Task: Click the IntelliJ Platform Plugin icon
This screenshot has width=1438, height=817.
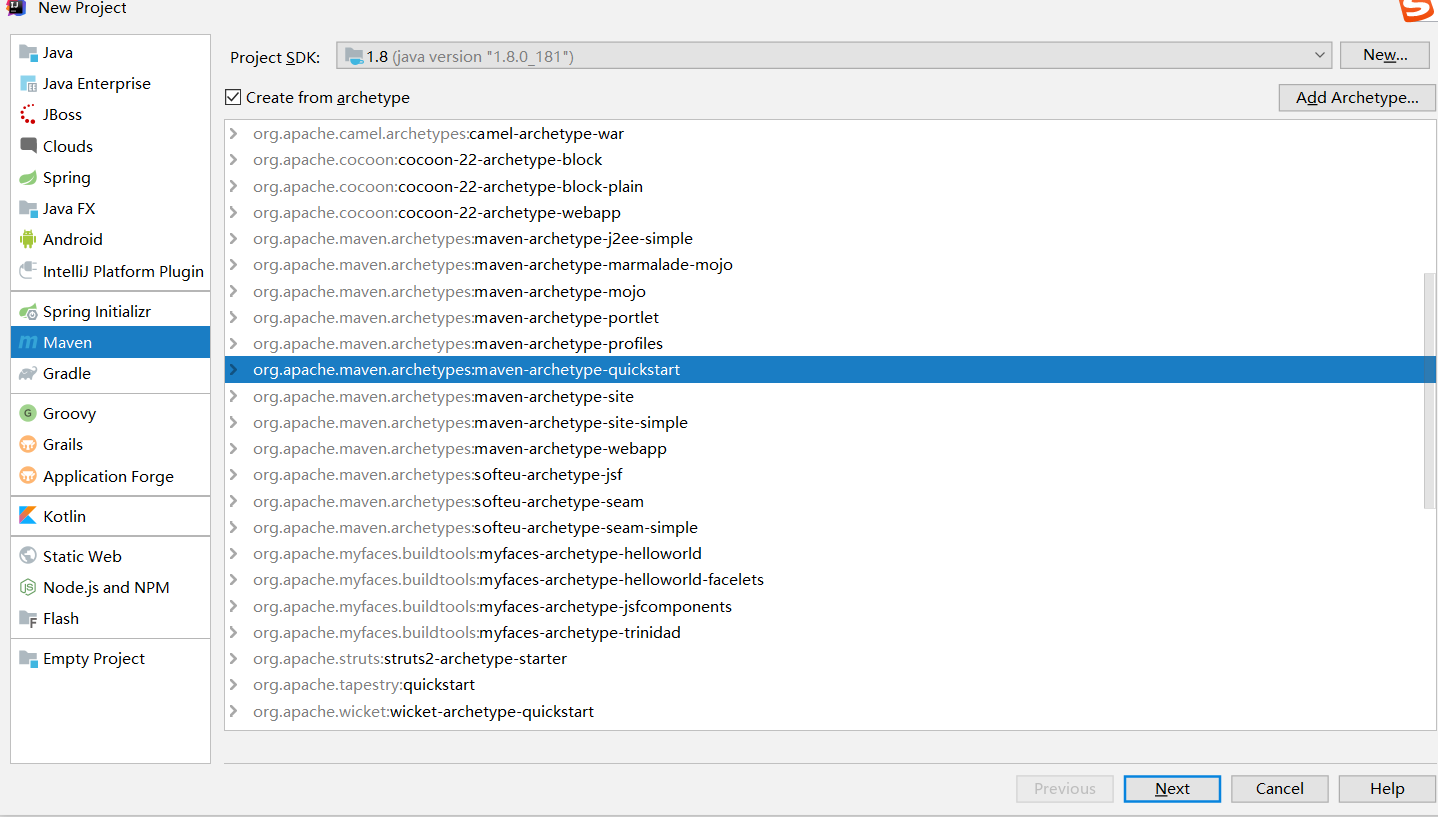Action: point(28,271)
